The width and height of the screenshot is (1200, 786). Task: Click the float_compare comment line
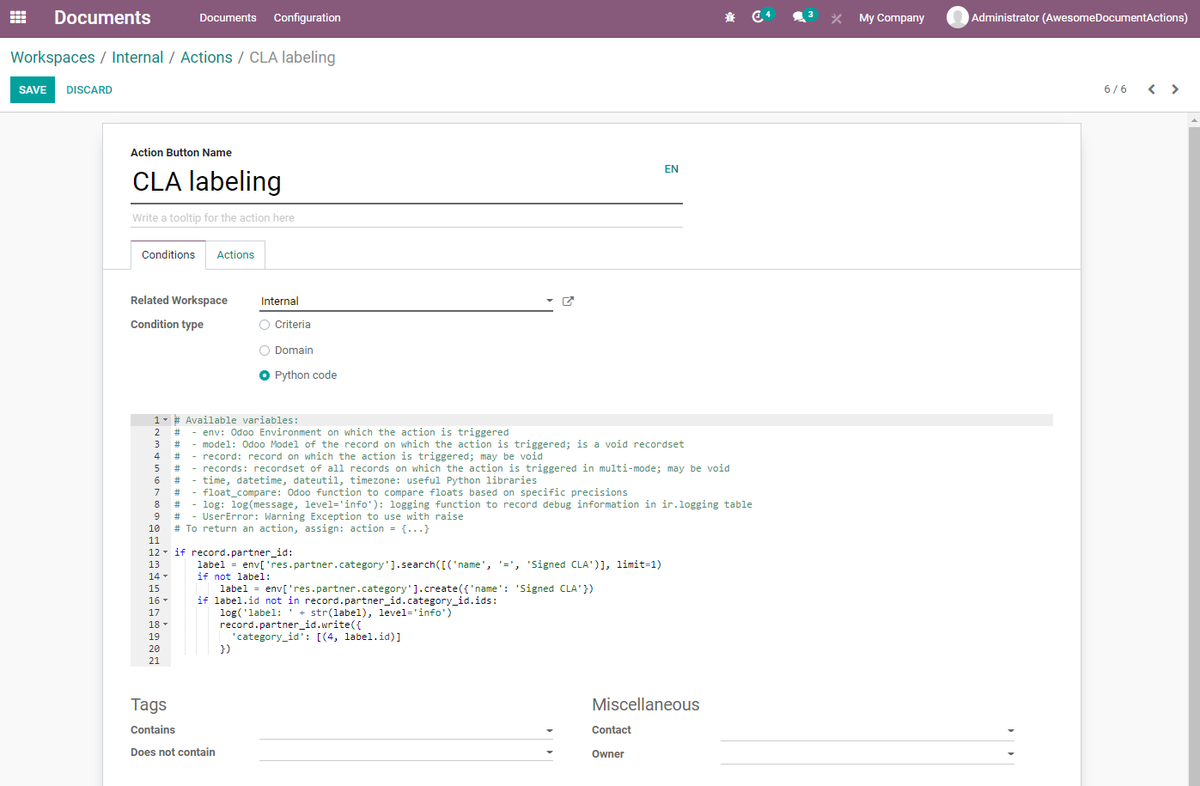pyautogui.click(x=400, y=492)
